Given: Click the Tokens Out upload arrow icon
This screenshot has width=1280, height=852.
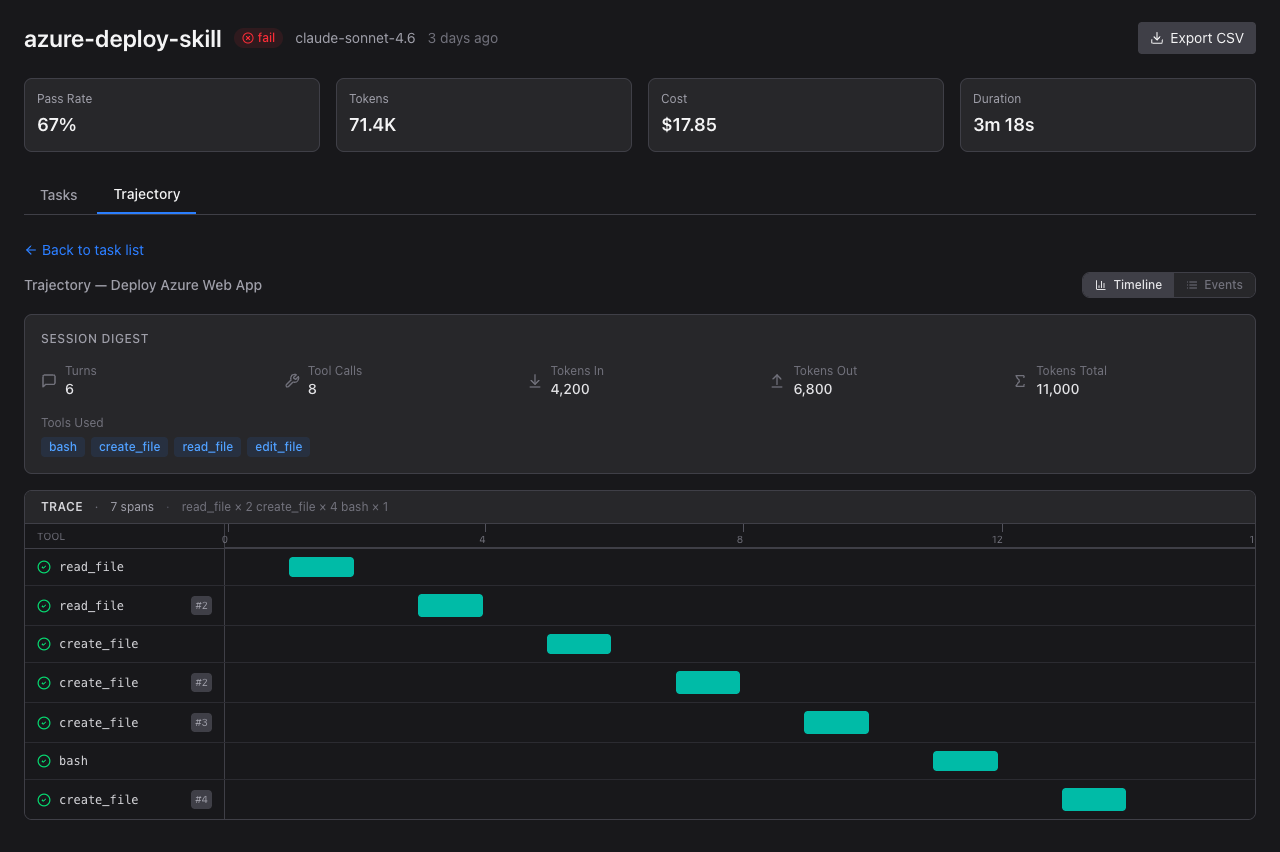Looking at the screenshot, I should point(777,380).
